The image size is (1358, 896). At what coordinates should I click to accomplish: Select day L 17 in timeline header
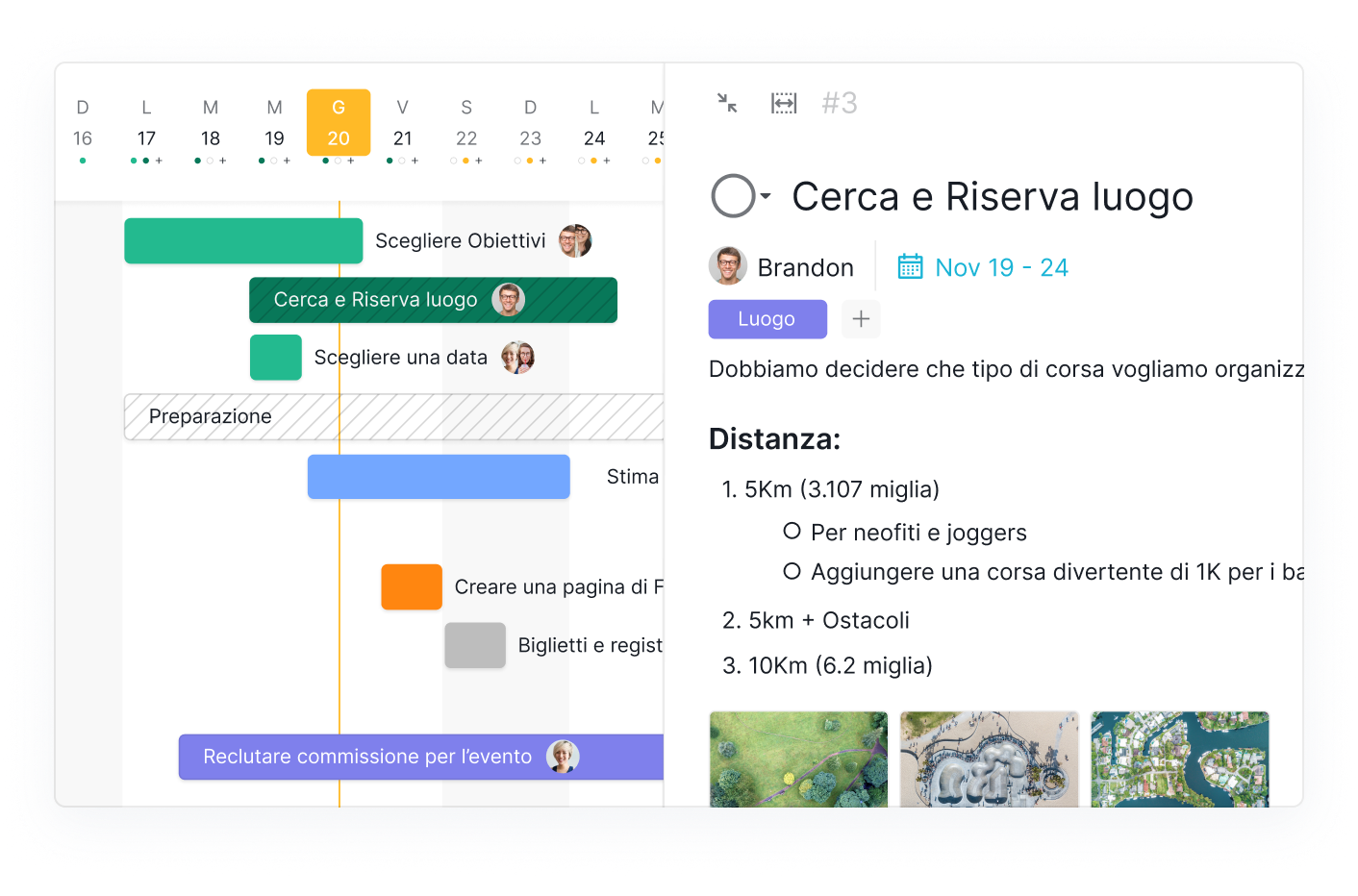tap(146, 123)
